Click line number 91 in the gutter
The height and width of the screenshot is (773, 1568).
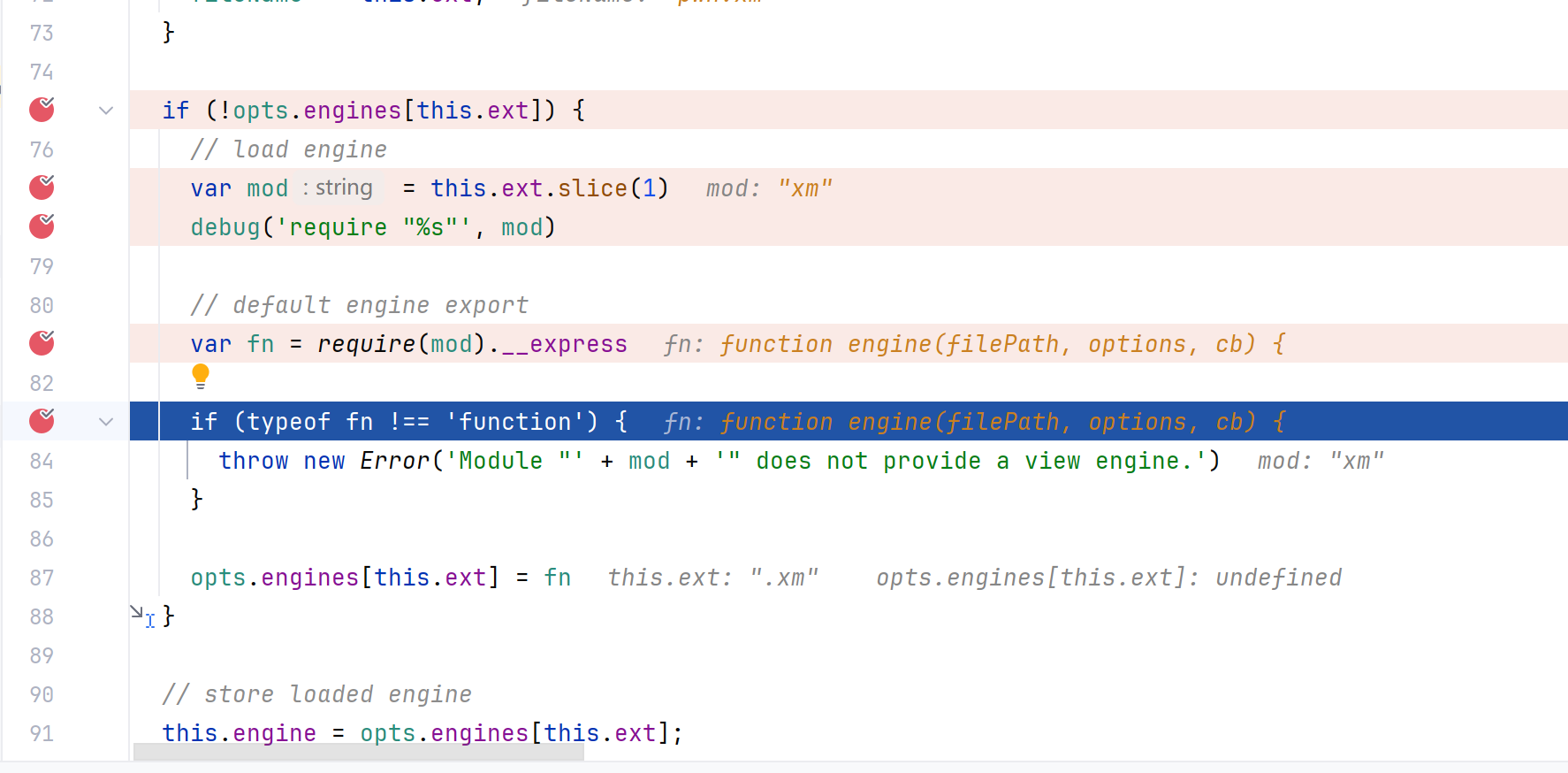point(42,733)
